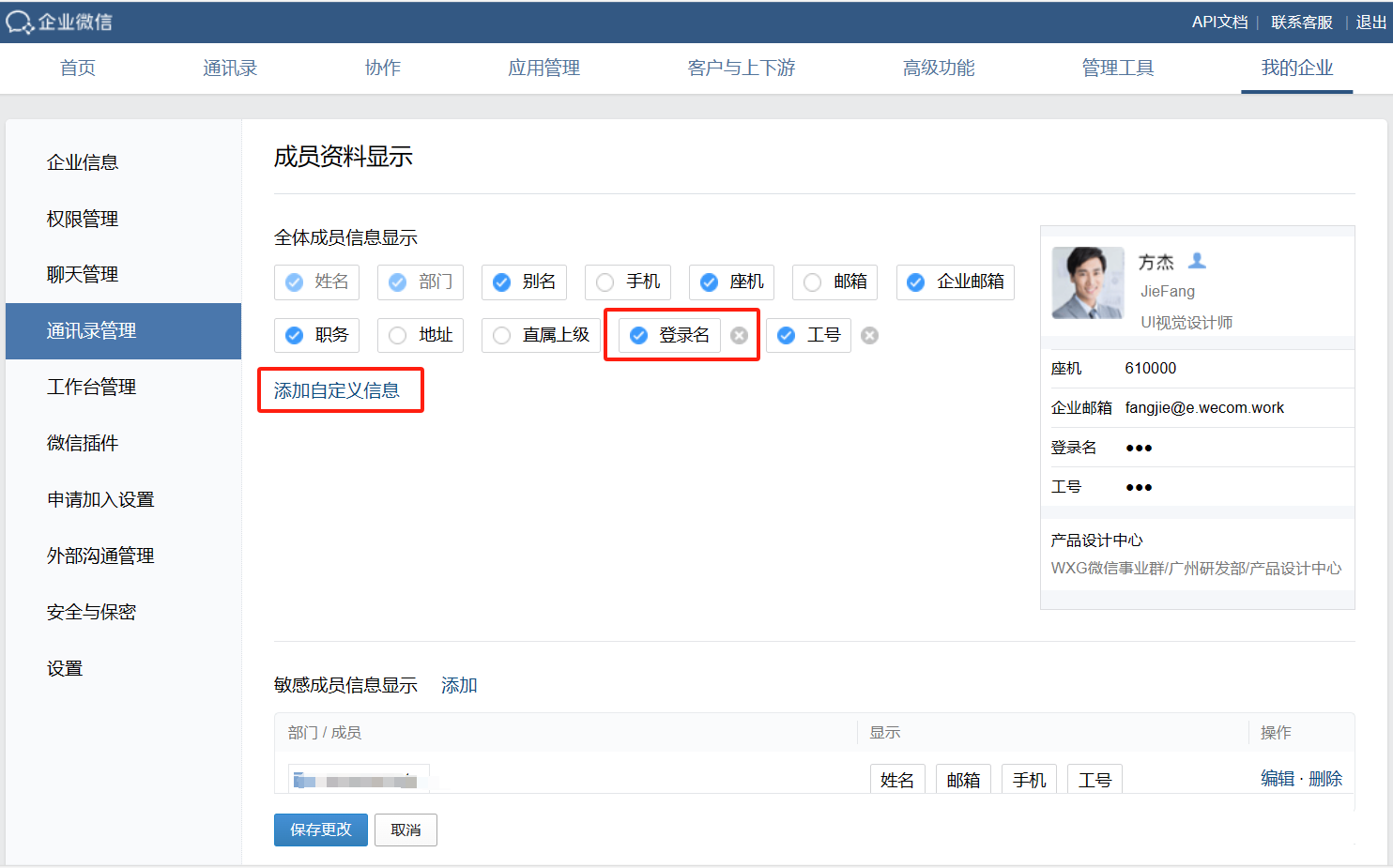Enable the 地址 checkbox
1393x868 pixels.
(x=398, y=336)
